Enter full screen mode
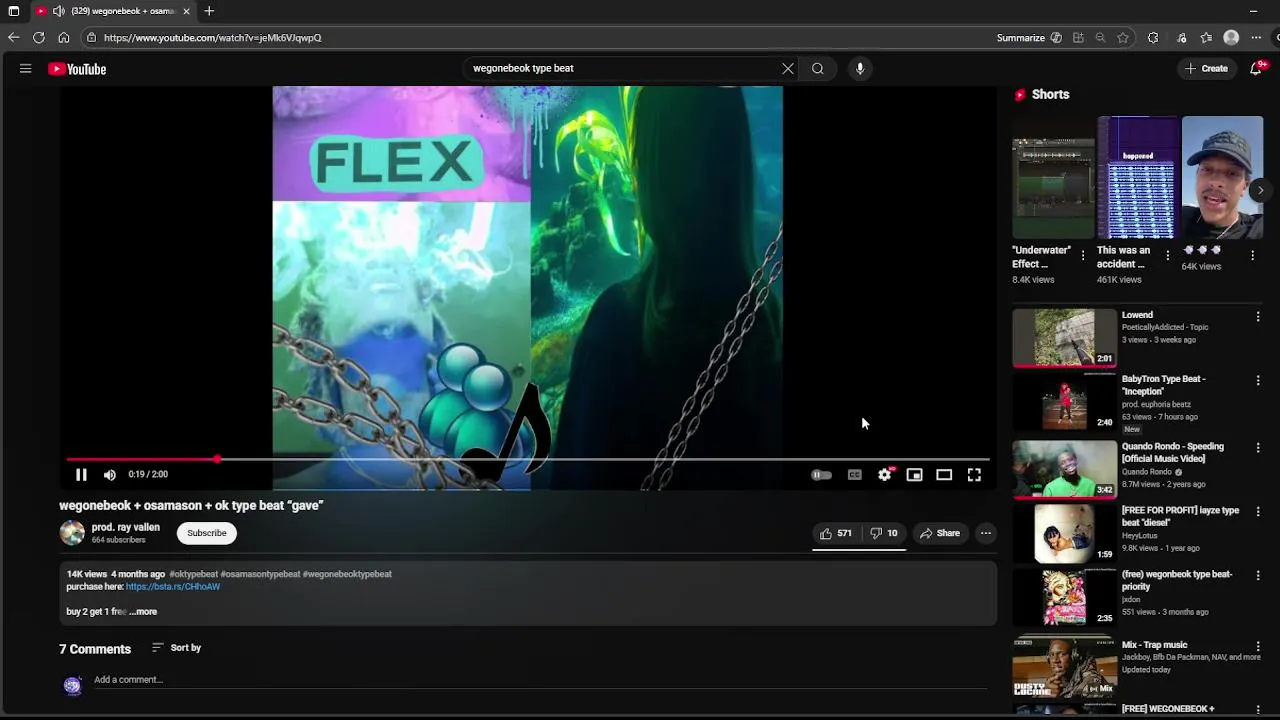The width and height of the screenshot is (1280, 720). click(974, 475)
